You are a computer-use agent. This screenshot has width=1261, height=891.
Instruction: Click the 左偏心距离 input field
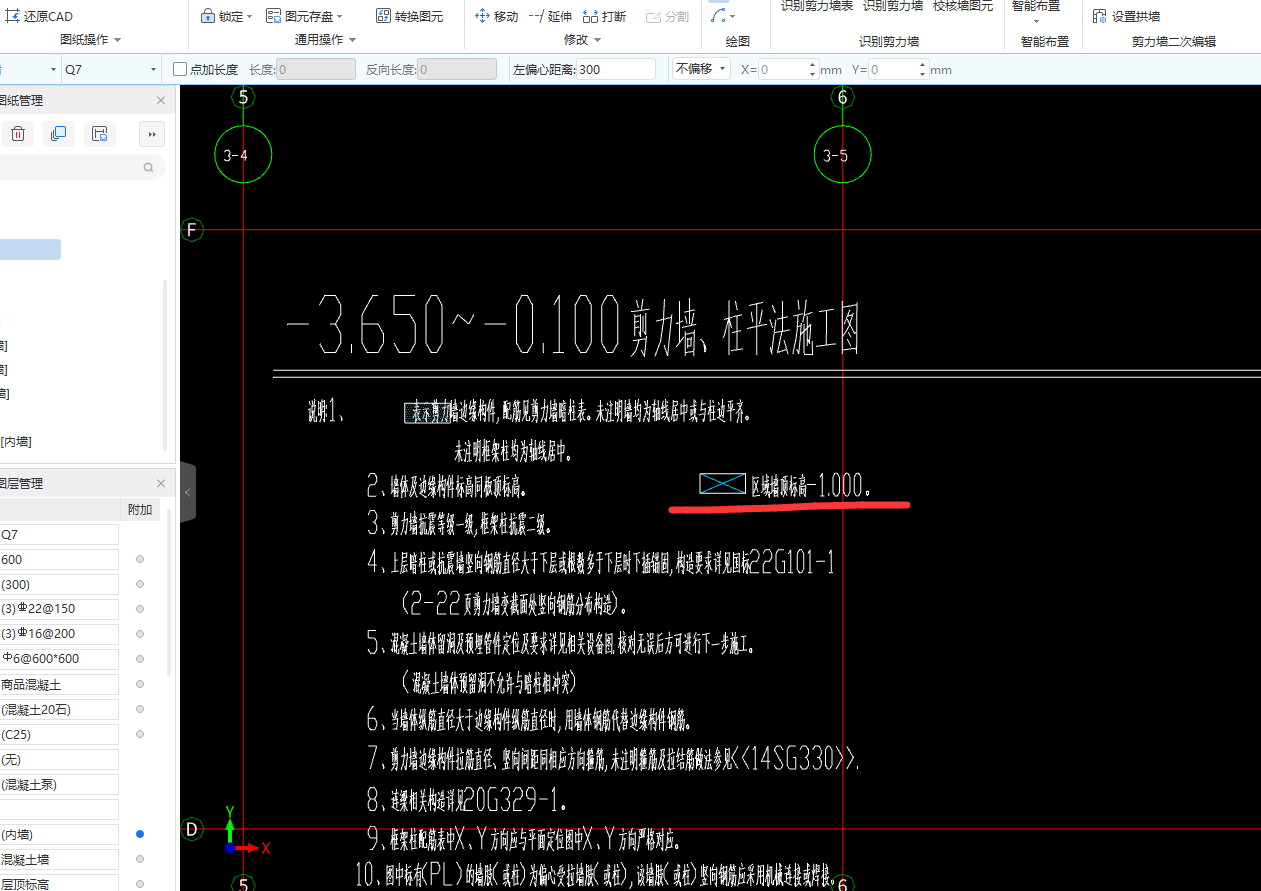(616, 69)
